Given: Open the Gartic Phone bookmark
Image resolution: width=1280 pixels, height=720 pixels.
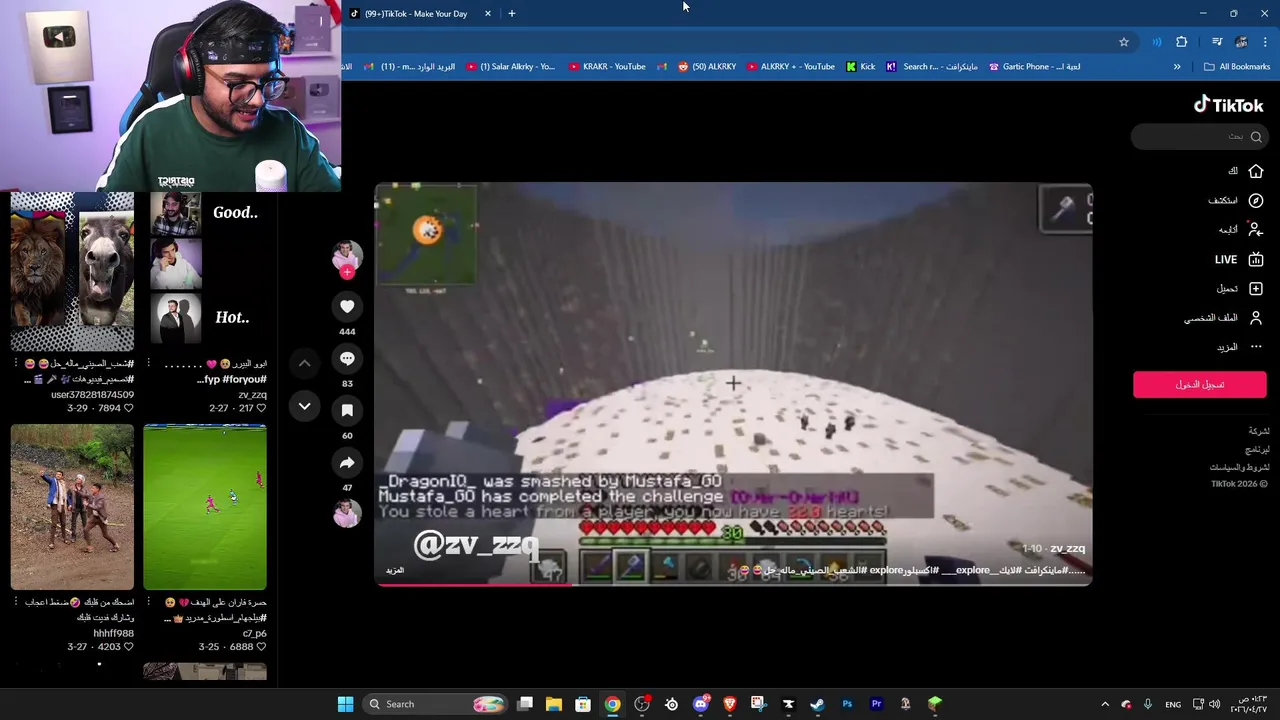Looking at the screenshot, I should tap(1034, 67).
